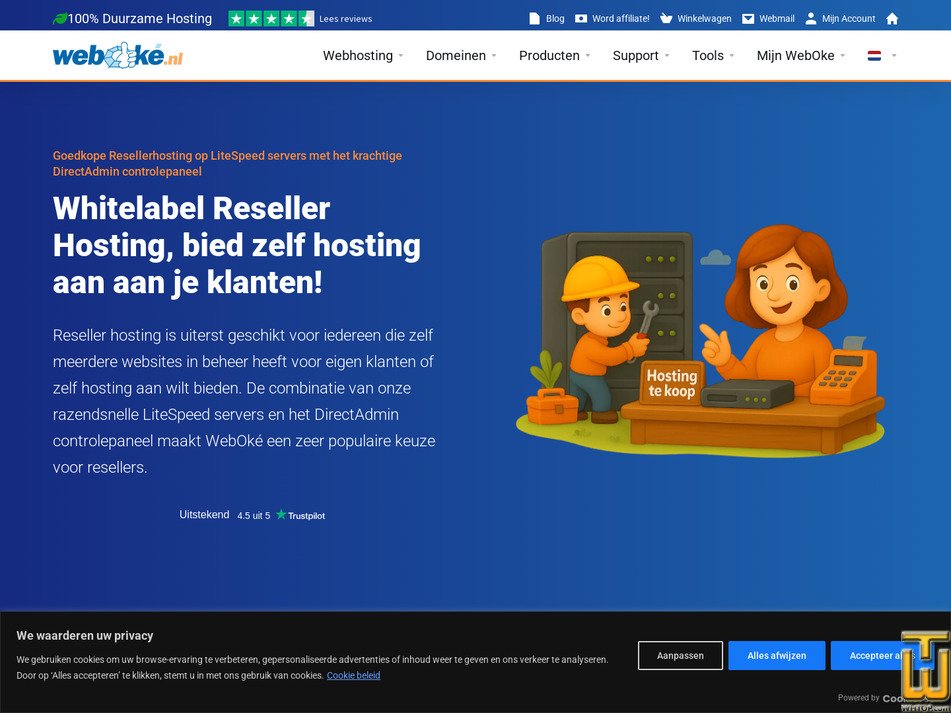Open the Webmail link

[x=777, y=19]
